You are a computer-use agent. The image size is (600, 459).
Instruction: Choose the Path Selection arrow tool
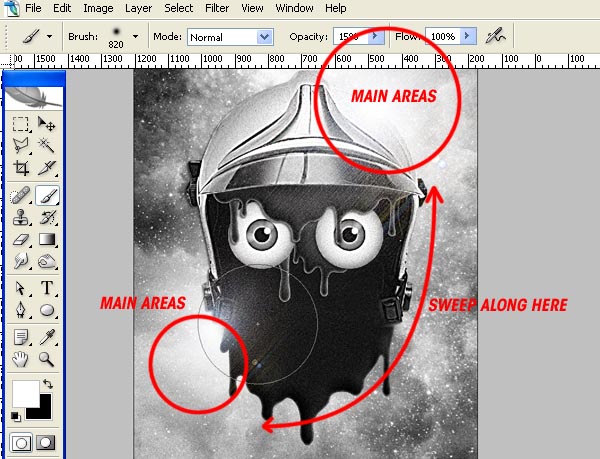20,288
